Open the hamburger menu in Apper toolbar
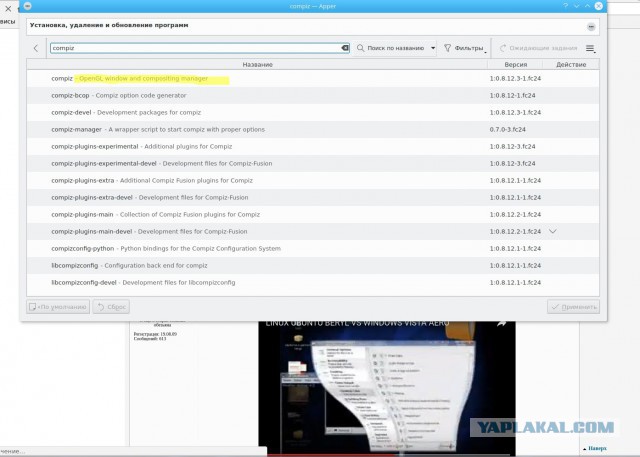Viewport: 640px width, 457px height. pos(590,48)
